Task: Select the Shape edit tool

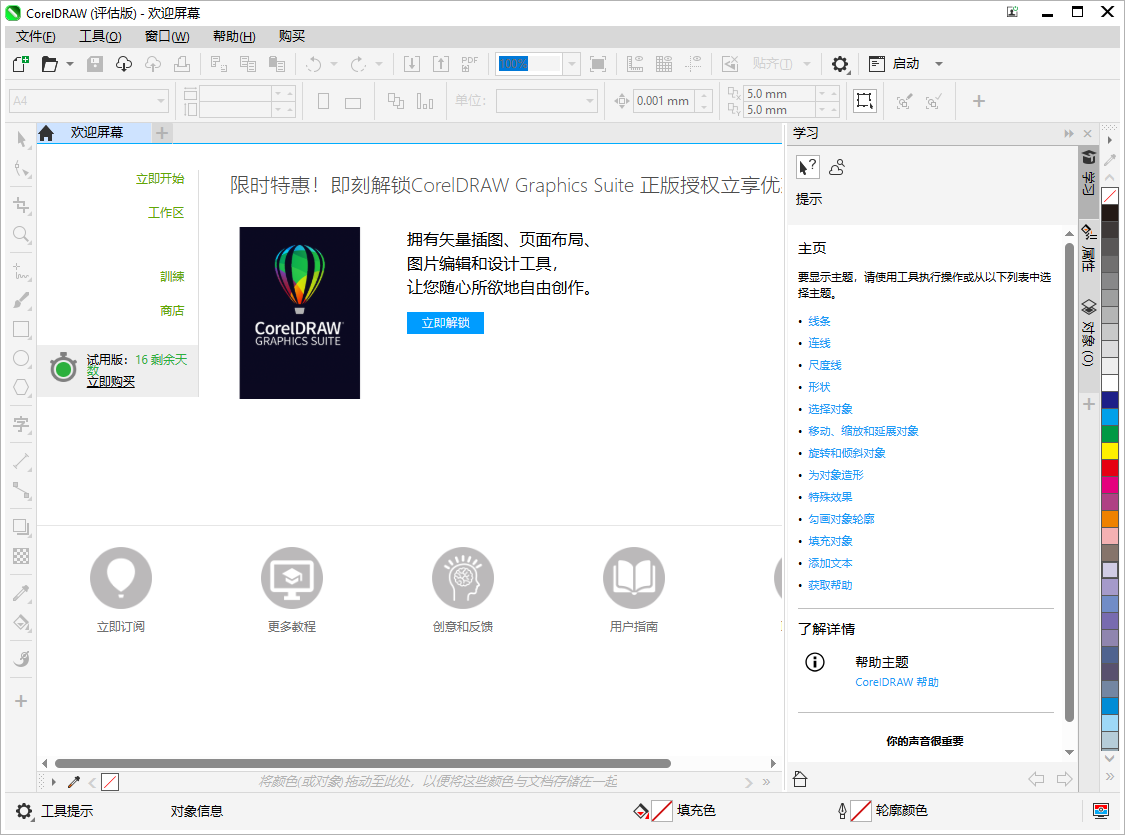Action: click(x=22, y=169)
